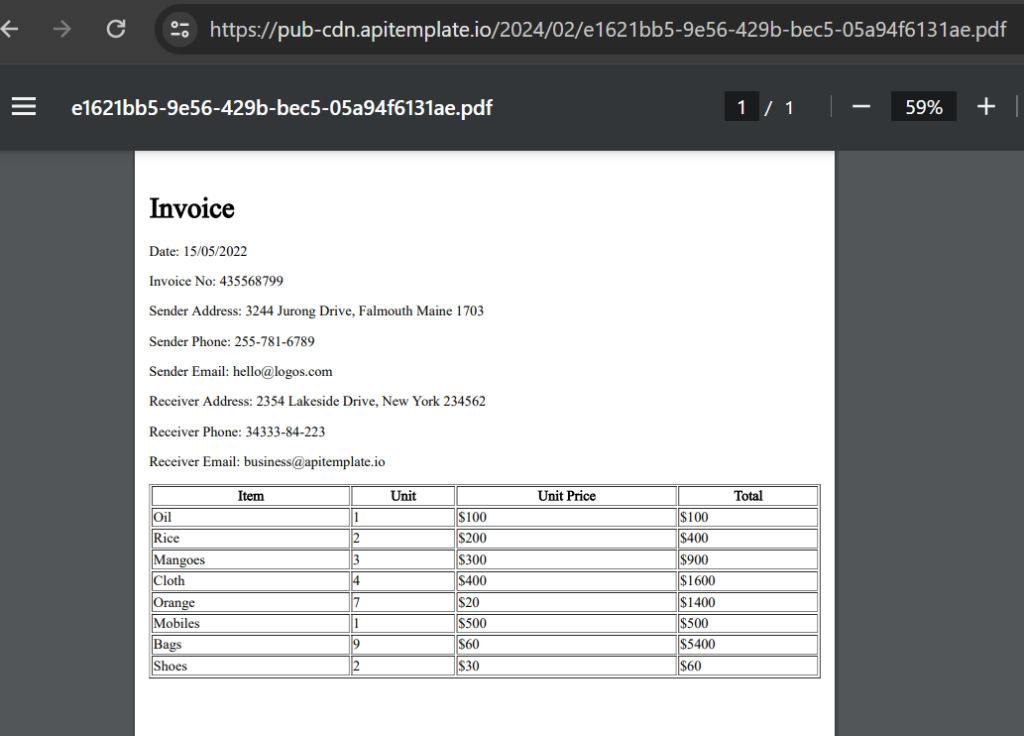This screenshot has height=736, width=1024.
Task: Open site information icon in address bar
Action: pos(180,29)
